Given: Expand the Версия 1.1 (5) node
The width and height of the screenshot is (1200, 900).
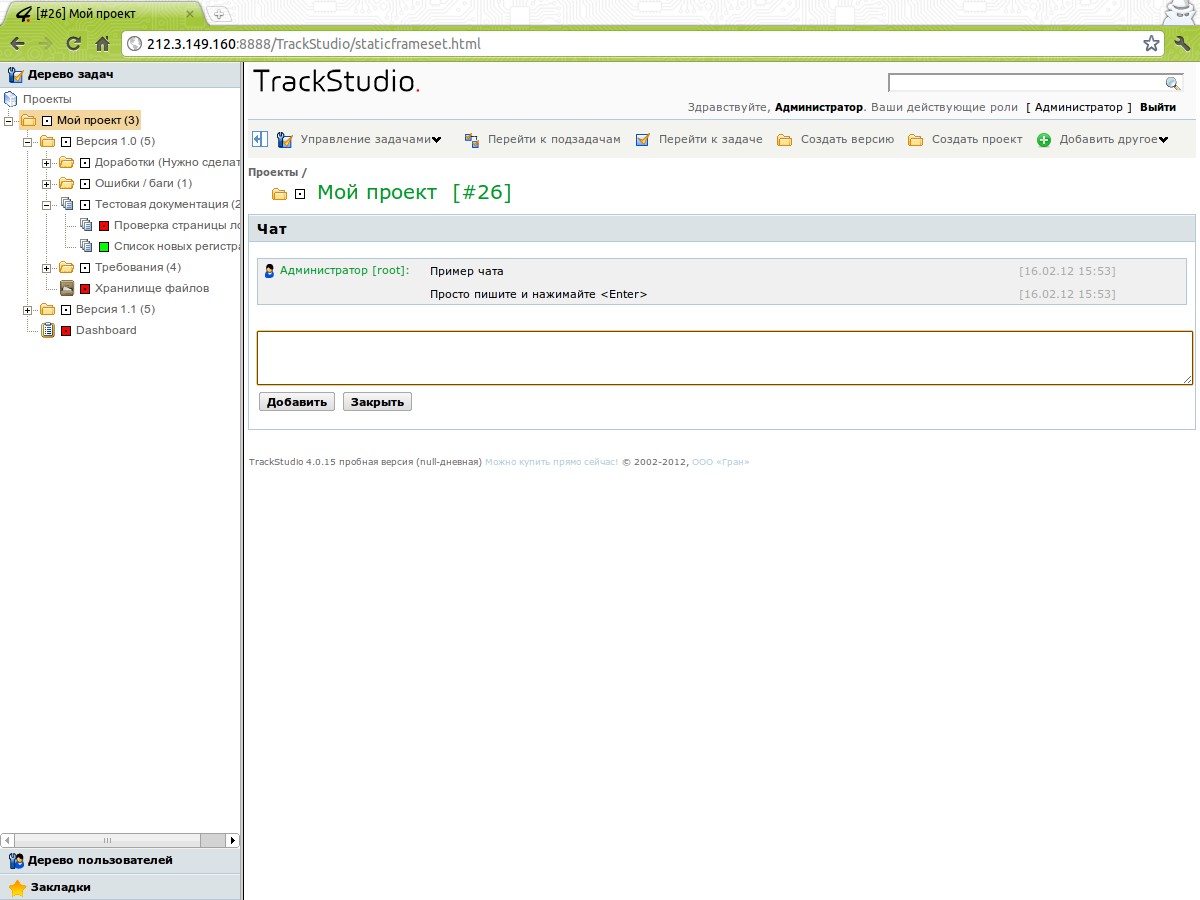Looking at the screenshot, I should (x=28, y=309).
